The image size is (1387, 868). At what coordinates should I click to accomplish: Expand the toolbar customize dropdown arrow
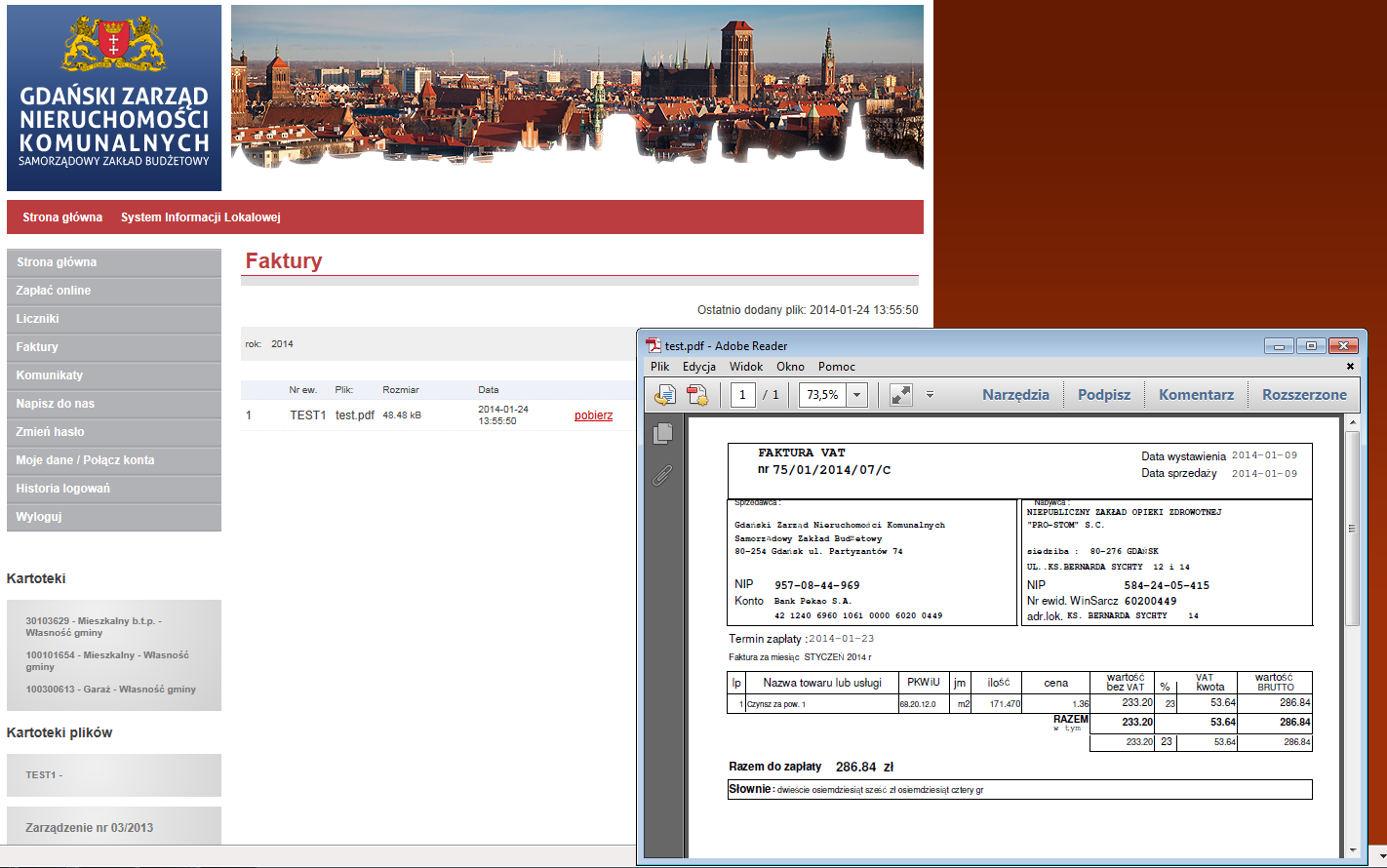[930, 395]
